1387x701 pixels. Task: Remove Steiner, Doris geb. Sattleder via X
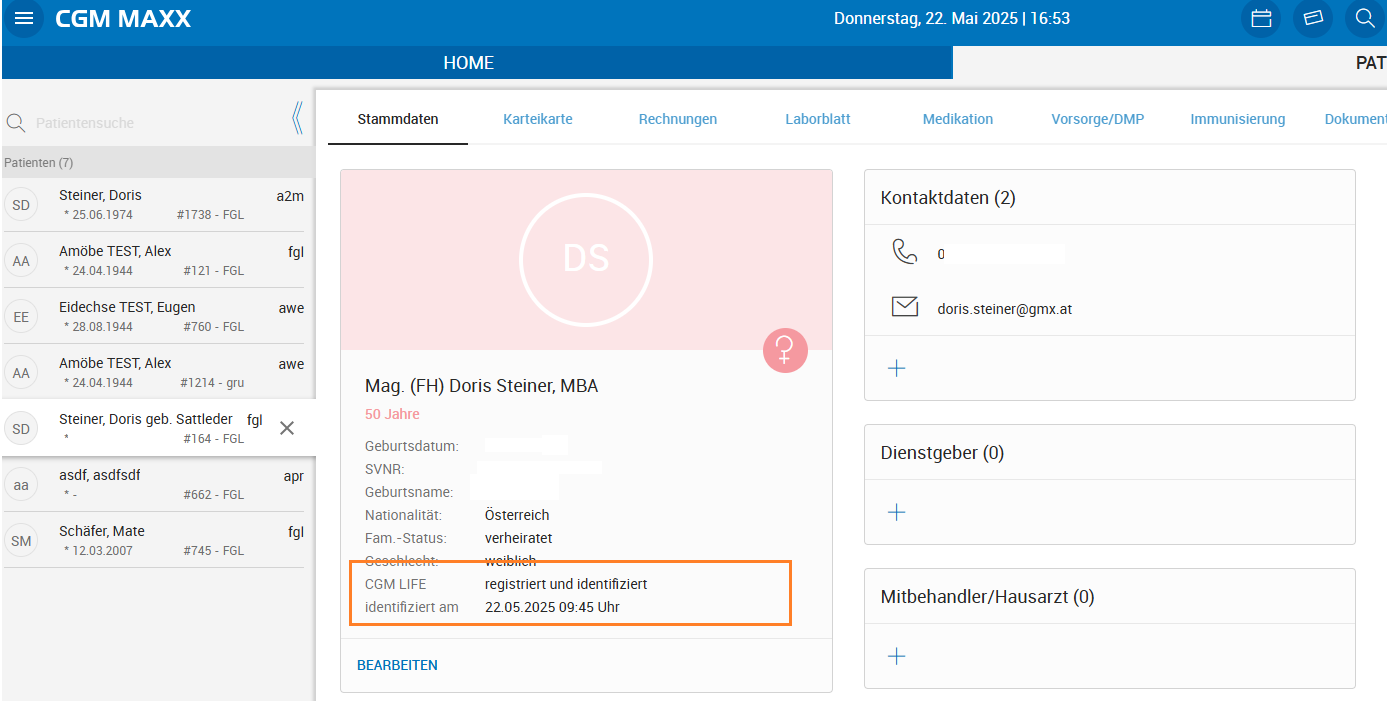(x=287, y=428)
